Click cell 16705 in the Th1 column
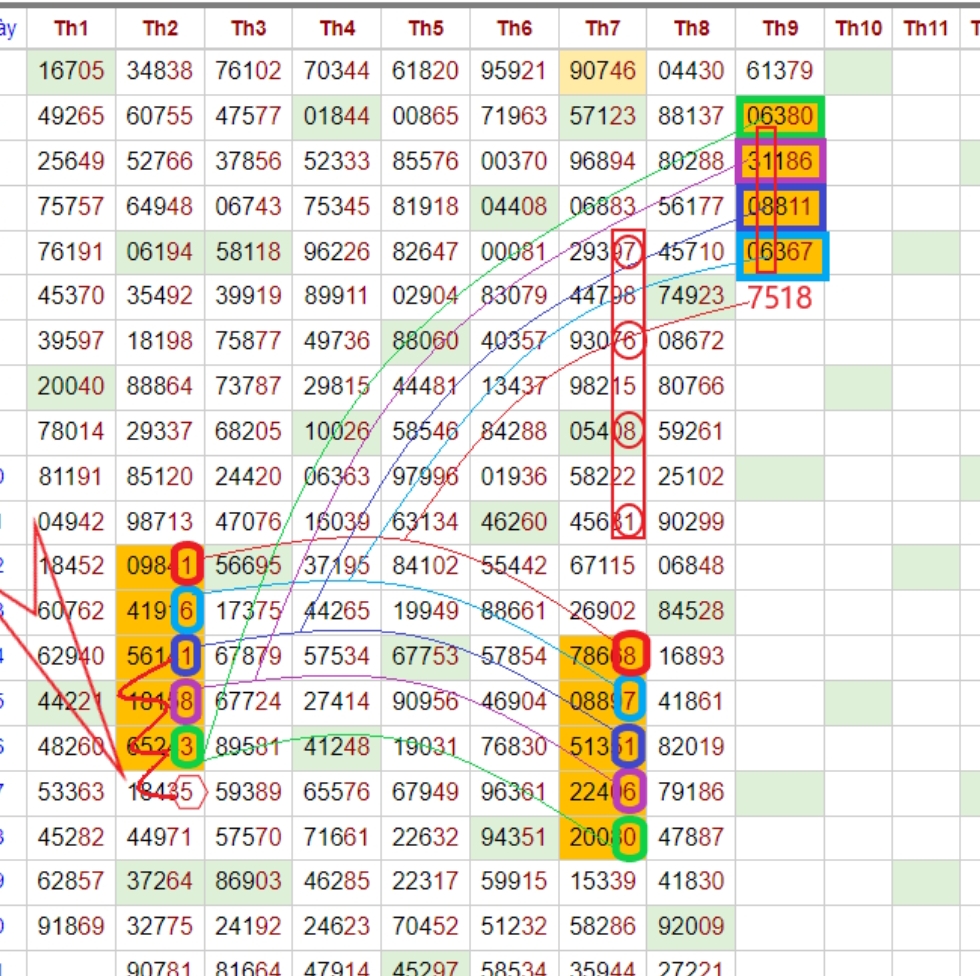 (x=71, y=71)
